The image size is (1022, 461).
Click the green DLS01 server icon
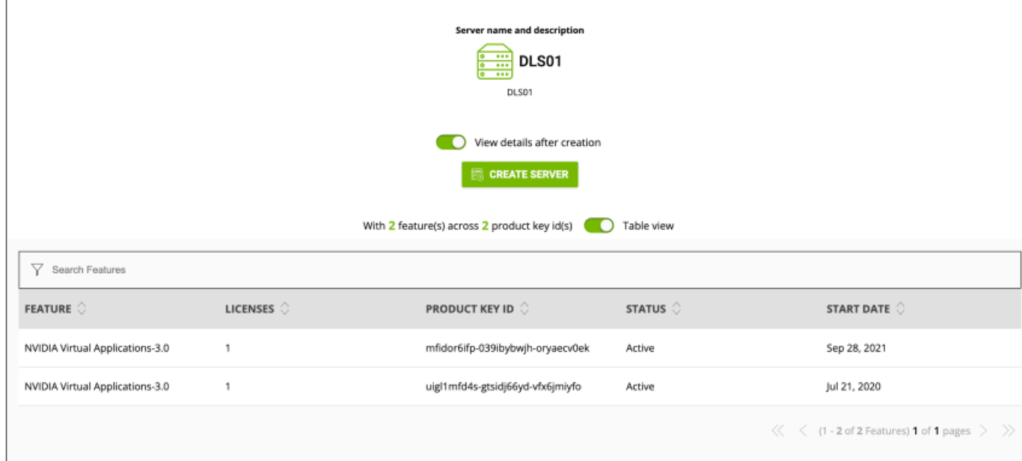(x=495, y=62)
